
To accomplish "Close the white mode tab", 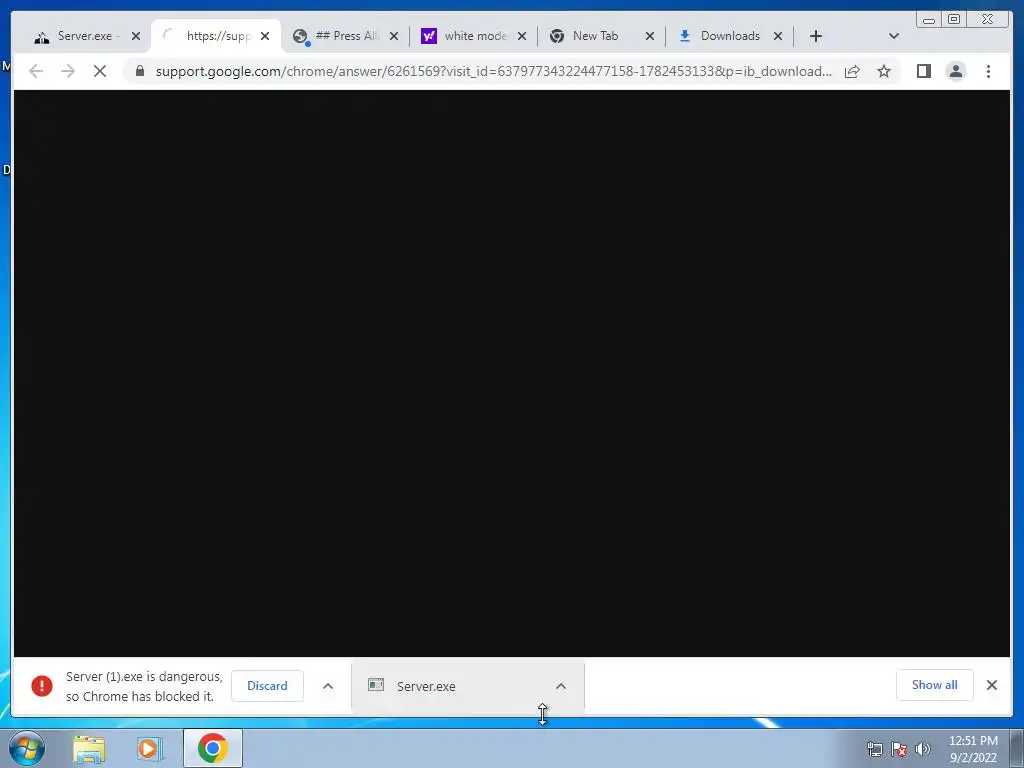I will coord(522,36).
